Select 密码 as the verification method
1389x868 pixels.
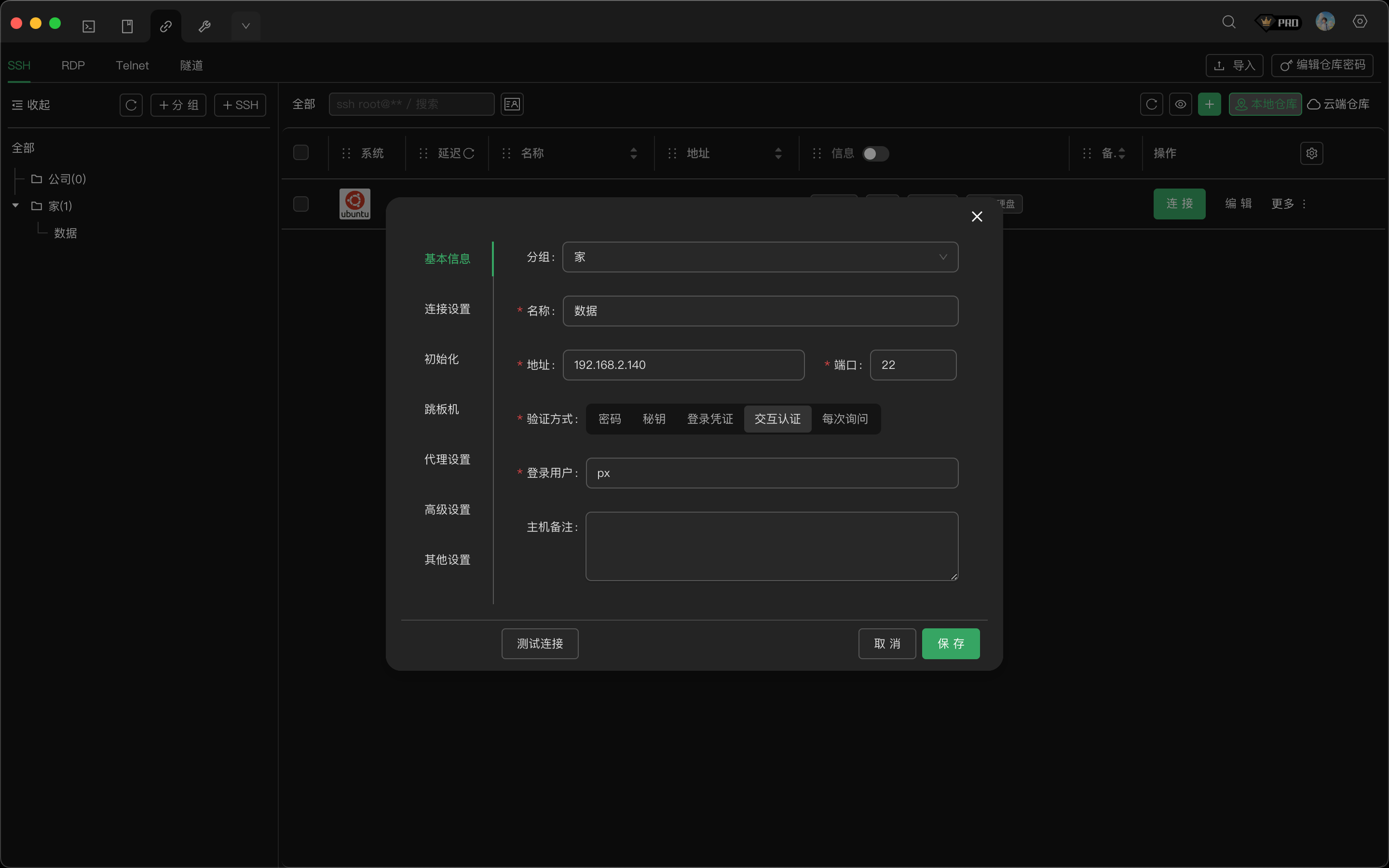coord(610,419)
